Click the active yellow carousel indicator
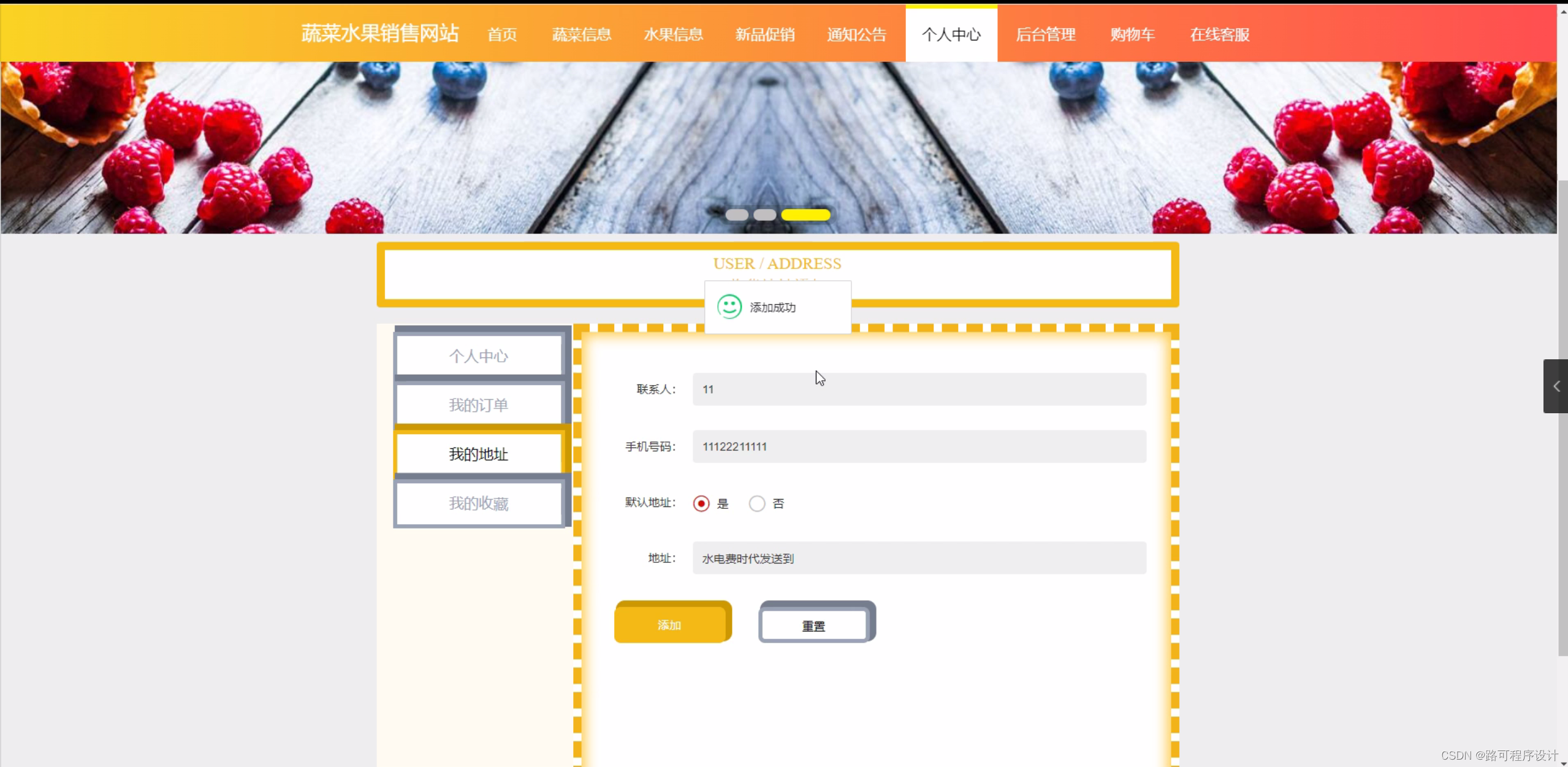 tap(805, 215)
